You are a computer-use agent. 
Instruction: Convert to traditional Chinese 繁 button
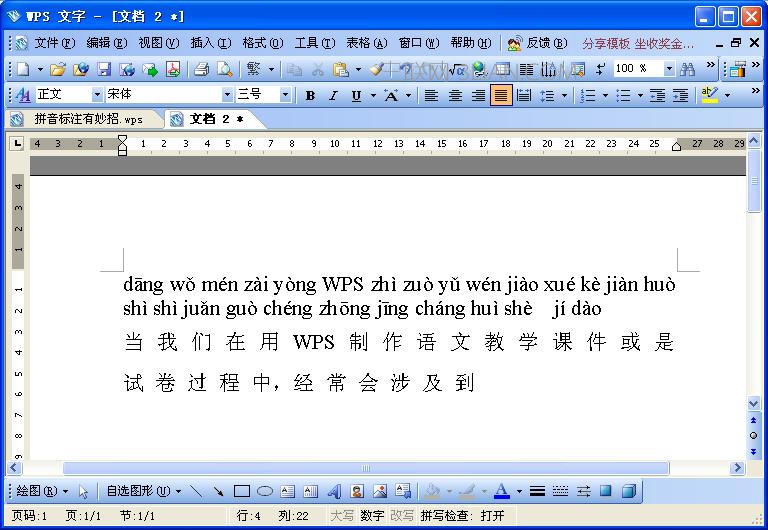click(x=254, y=69)
